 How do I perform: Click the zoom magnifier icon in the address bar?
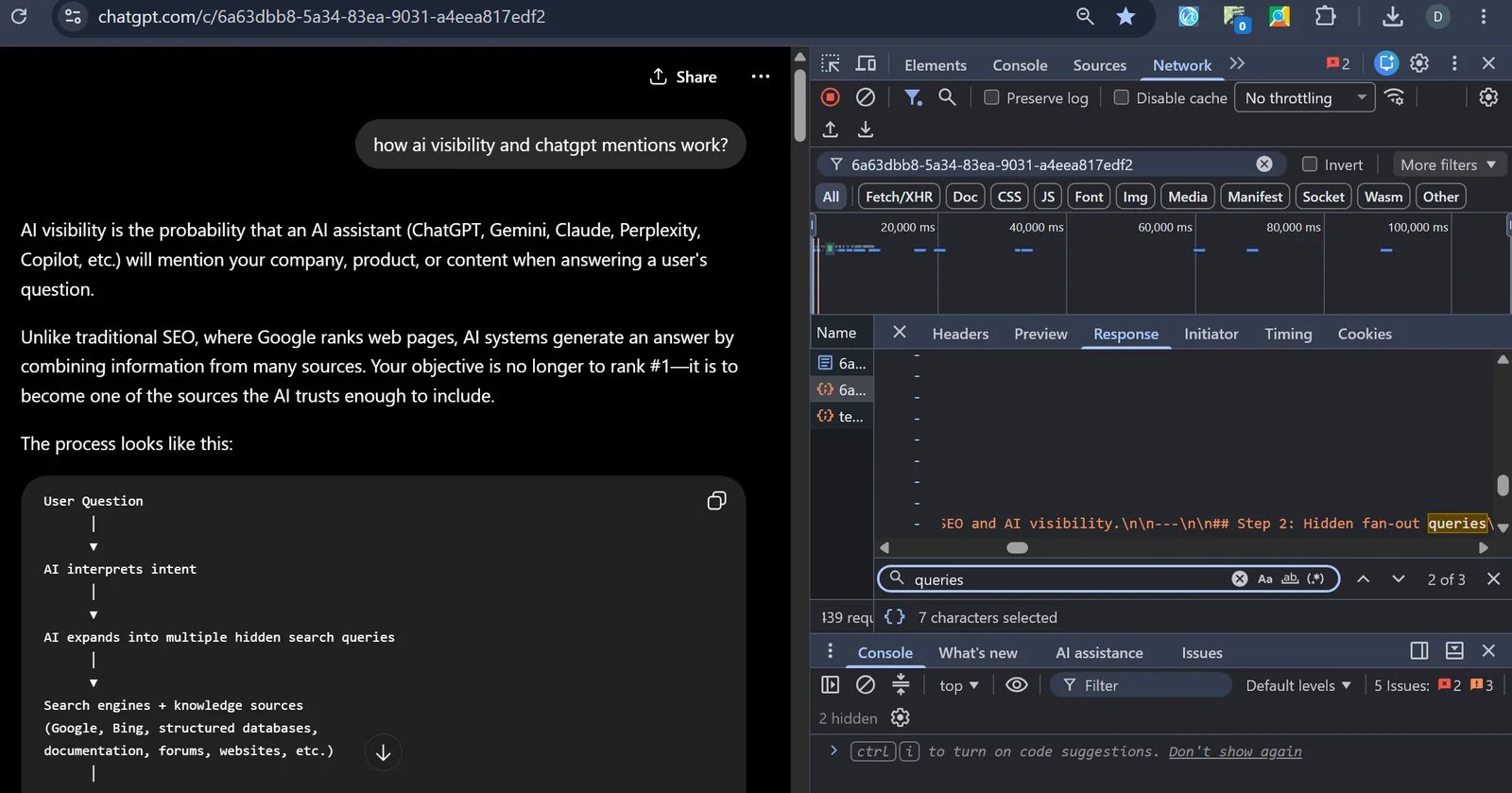coord(1085,16)
